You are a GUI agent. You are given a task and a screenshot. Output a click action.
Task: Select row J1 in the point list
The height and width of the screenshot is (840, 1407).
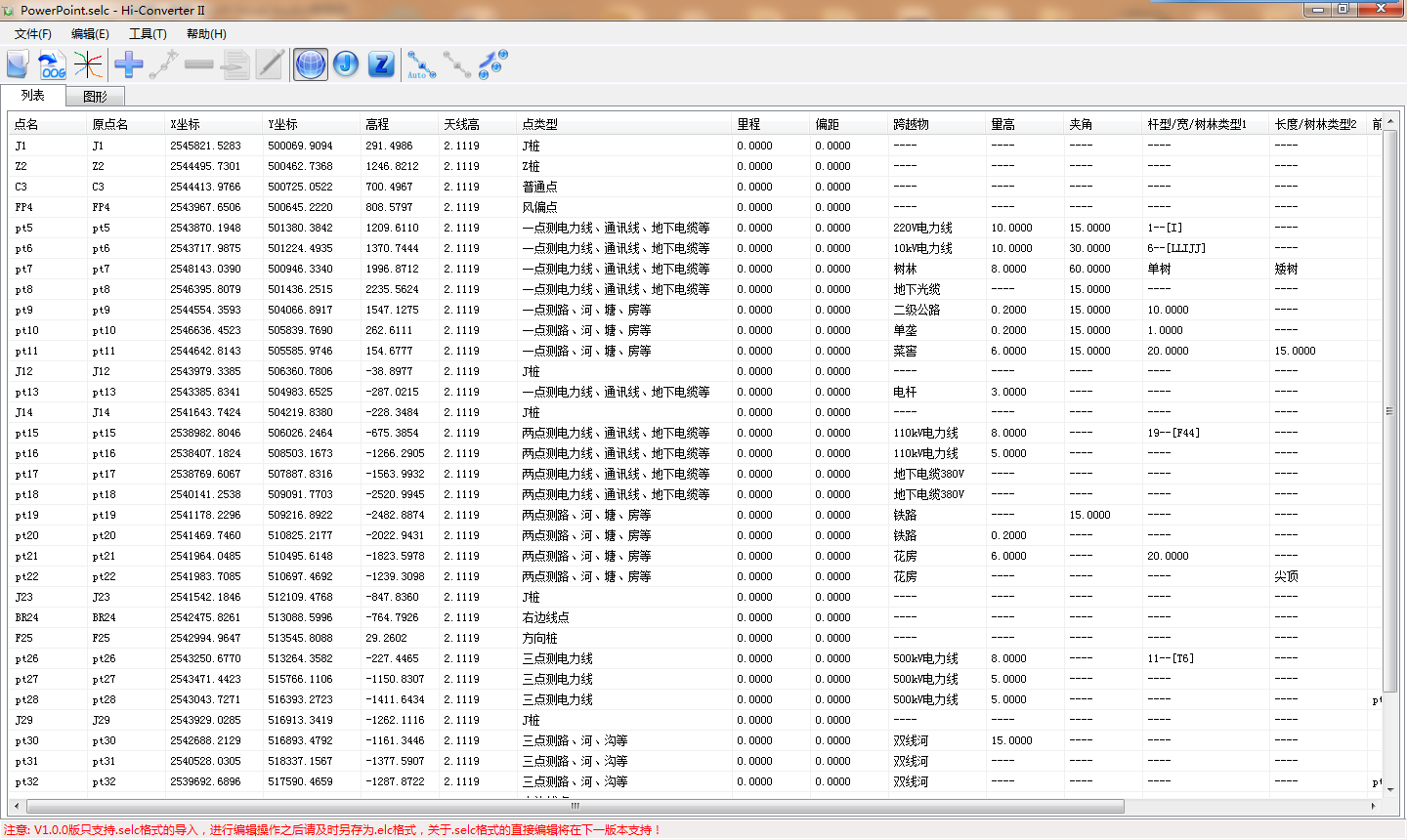point(696,146)
